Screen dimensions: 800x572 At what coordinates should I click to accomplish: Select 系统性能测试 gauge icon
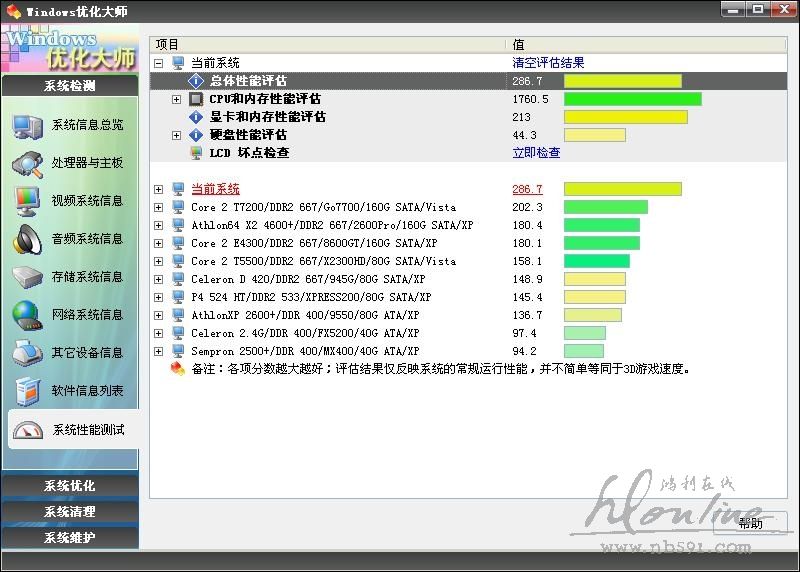tap(27, 430)
